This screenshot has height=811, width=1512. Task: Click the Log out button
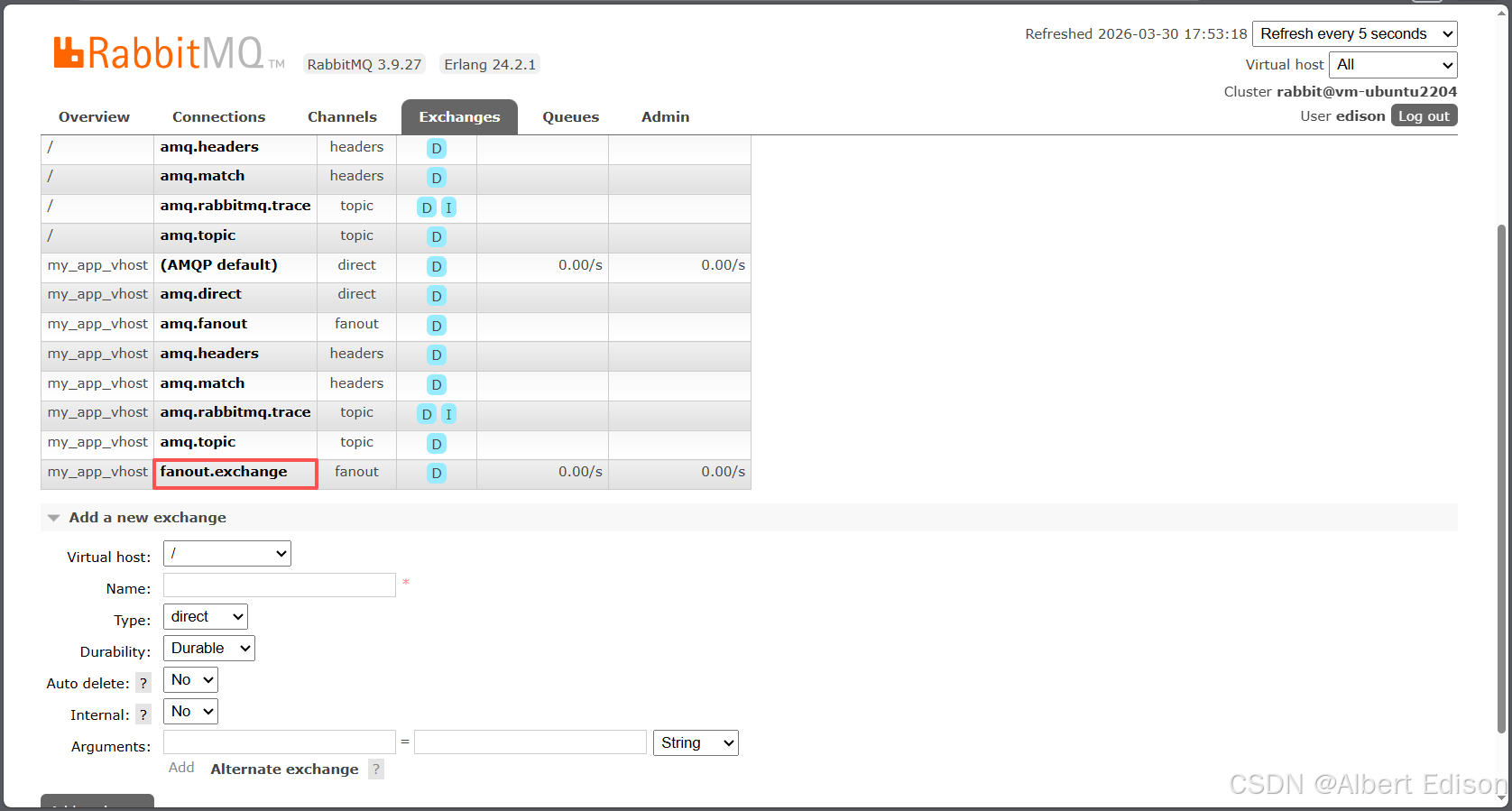1424,115
